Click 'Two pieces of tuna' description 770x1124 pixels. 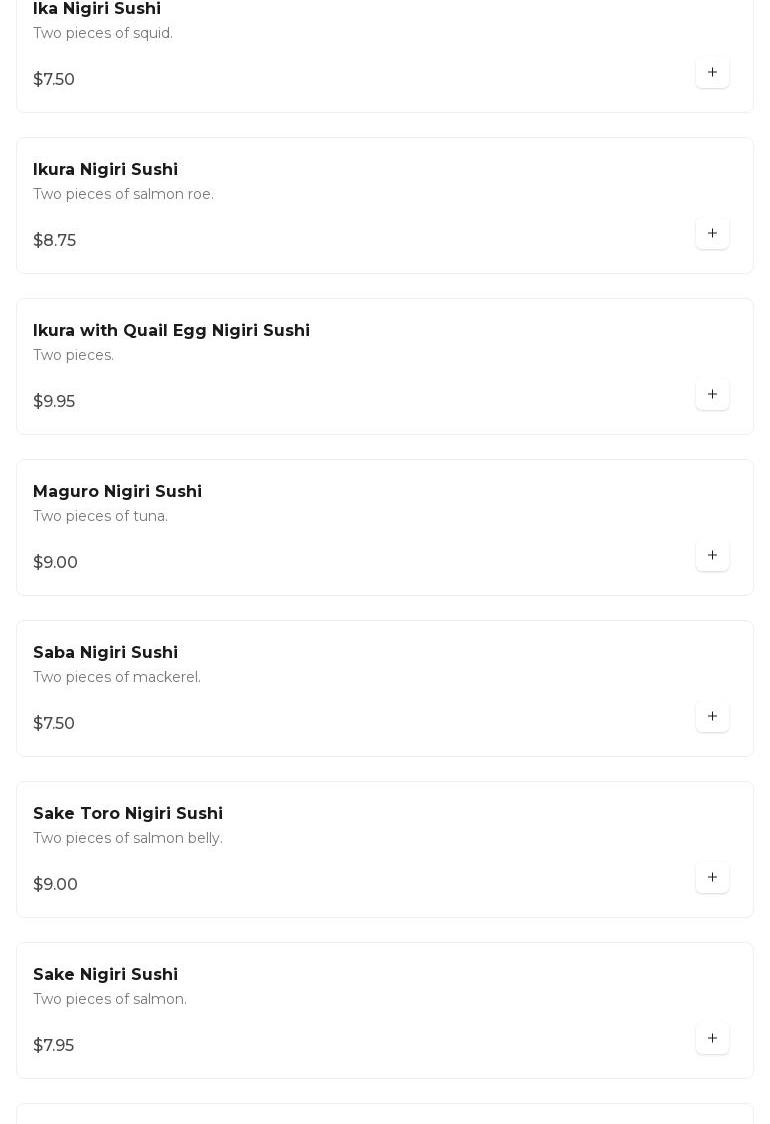[x=100, y=516]
